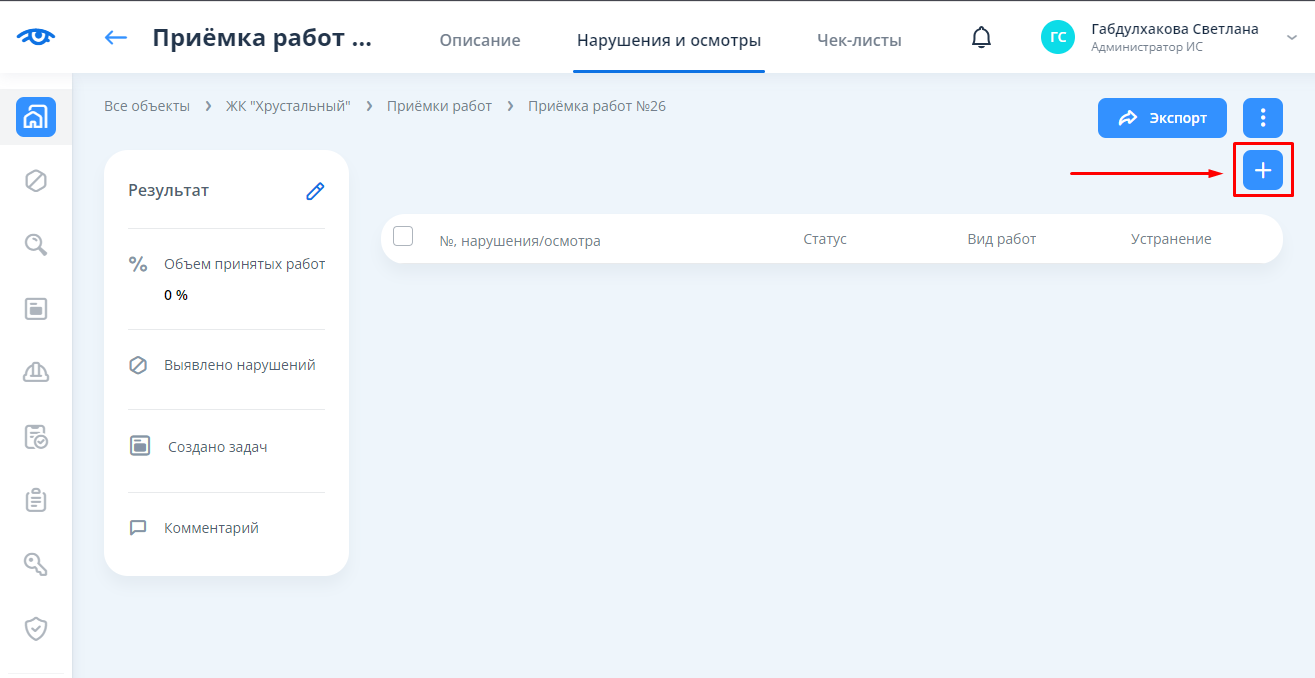Go back using the left arrow
The width and height of the screenshot is (1315, 678).
(116, 38)
